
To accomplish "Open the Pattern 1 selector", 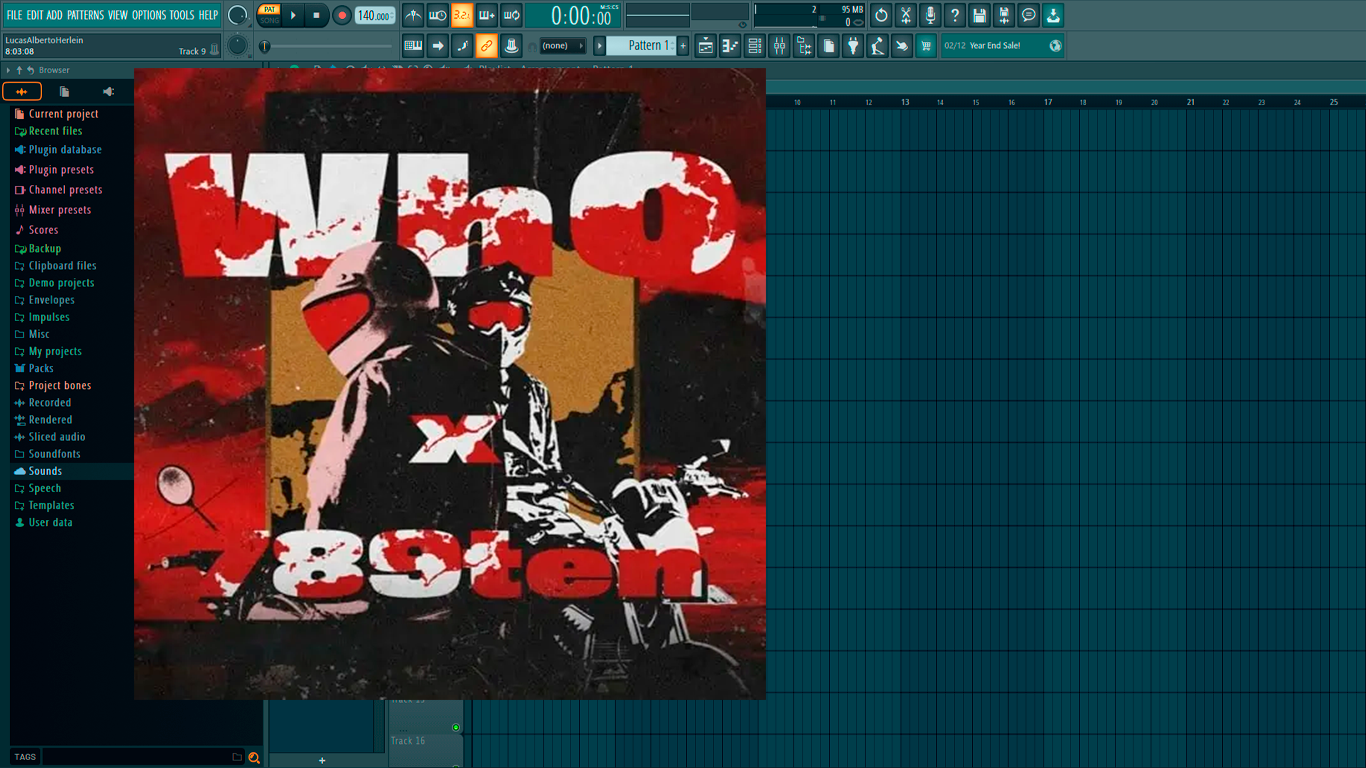I will [x=642, y=46].
